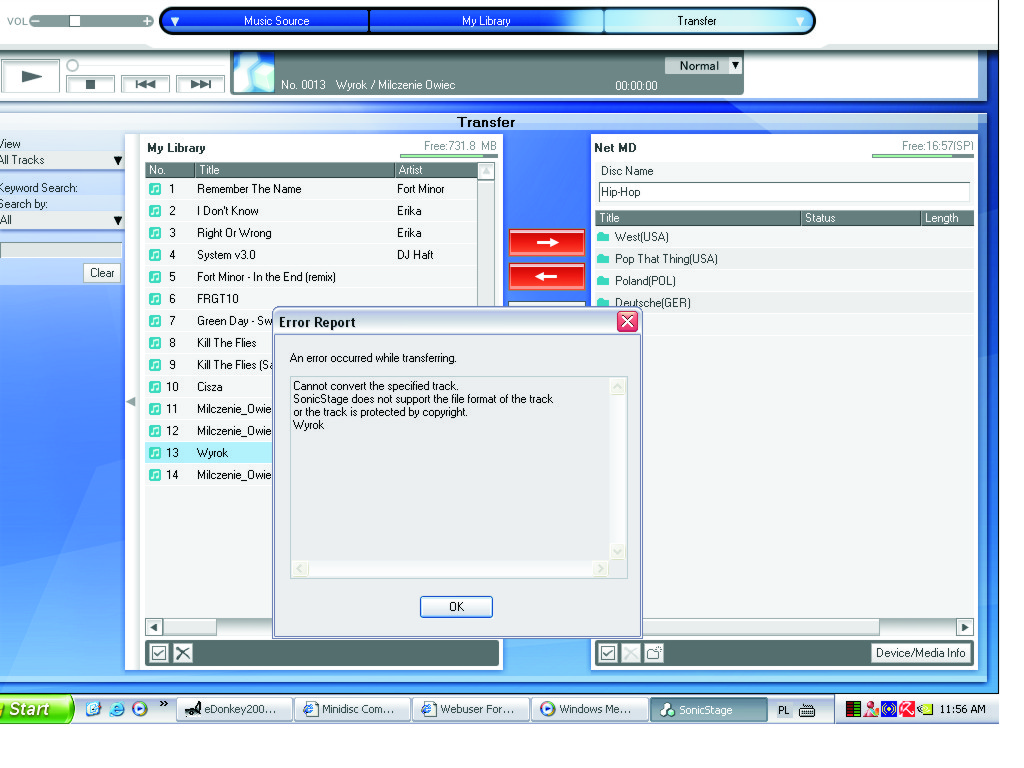This screenshot has height=768, width=1024.
Task: Click the Disc Name field Hip-Hop
Action: pyautogui.click(x=784, y=192)
